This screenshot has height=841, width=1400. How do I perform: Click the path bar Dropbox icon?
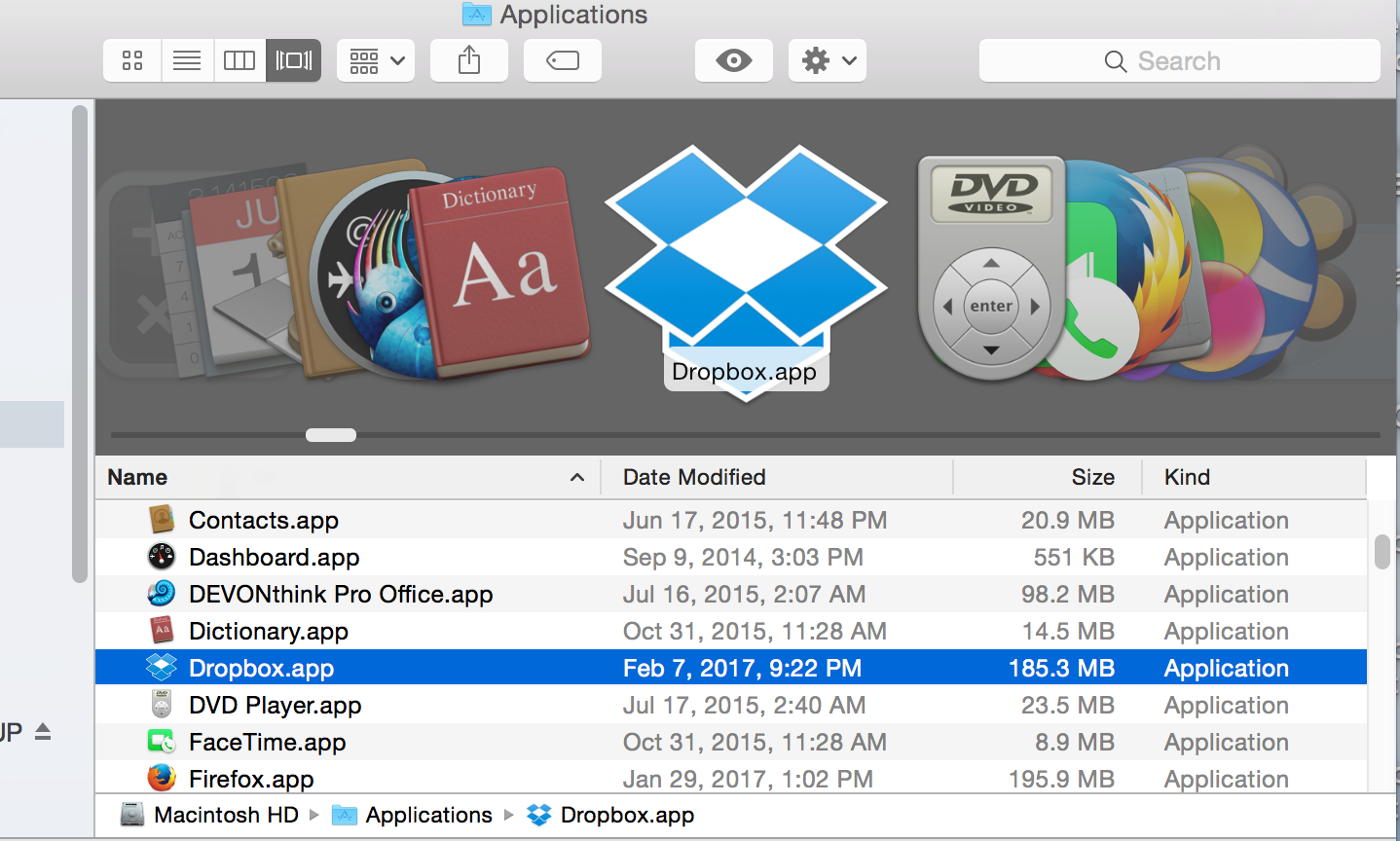pyautogui.click(x=539, y=815)
